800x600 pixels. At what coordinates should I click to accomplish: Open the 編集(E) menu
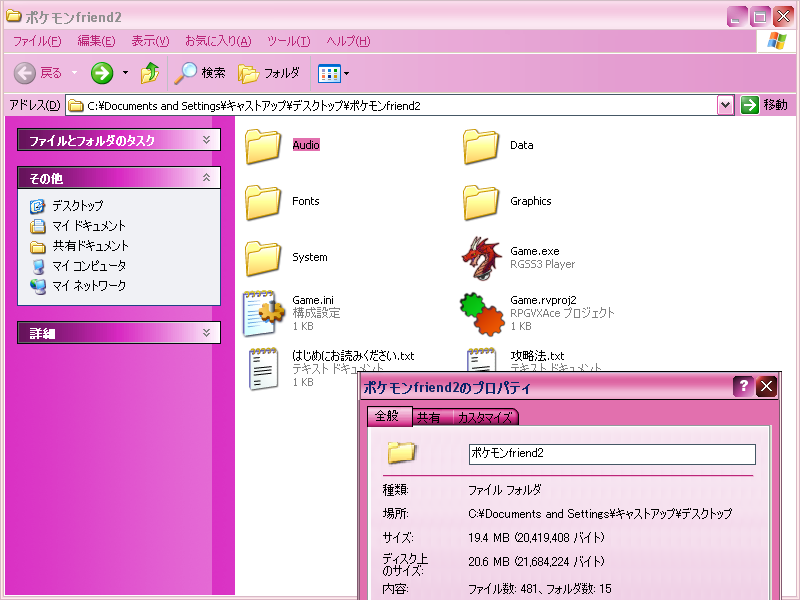coord(96,41)
